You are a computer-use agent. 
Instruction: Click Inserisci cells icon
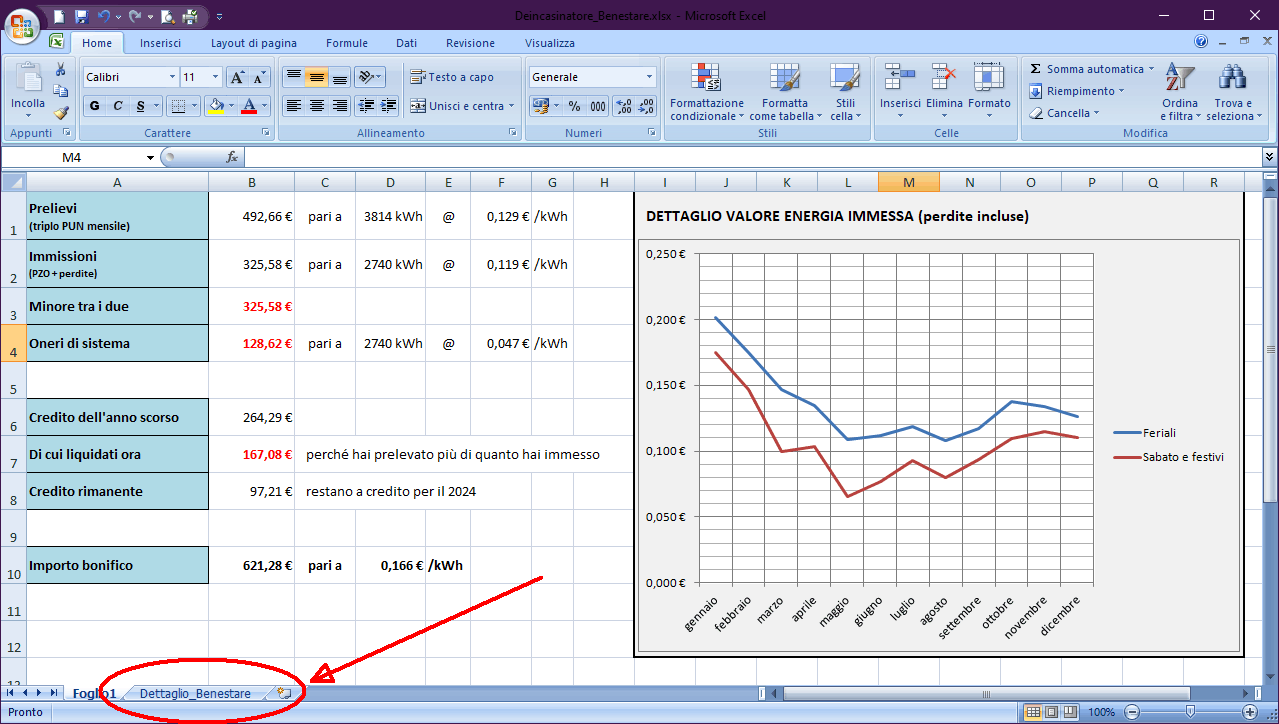900,92
